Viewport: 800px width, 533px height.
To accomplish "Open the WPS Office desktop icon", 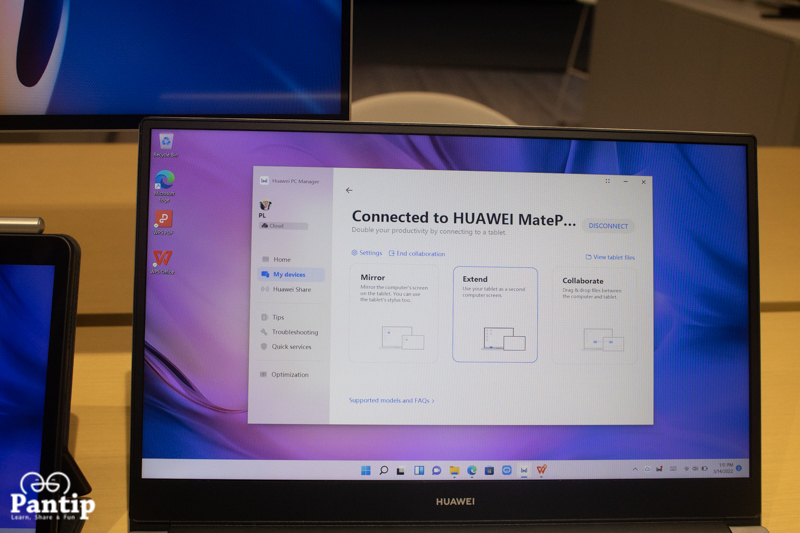I will 162,262.
